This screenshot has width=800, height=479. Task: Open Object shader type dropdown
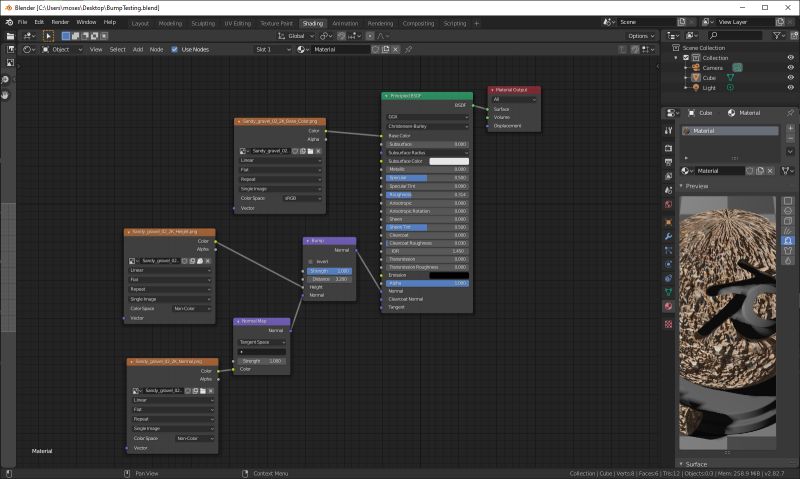62,49
